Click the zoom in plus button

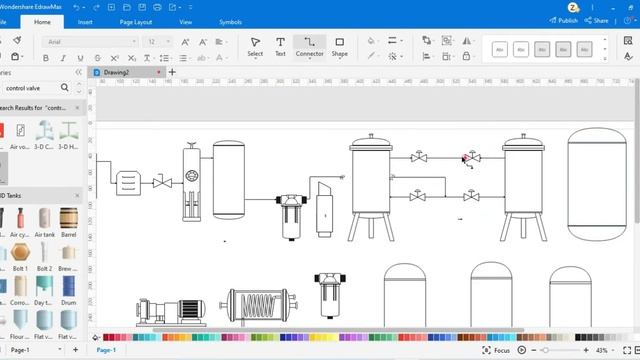(586, 350)
